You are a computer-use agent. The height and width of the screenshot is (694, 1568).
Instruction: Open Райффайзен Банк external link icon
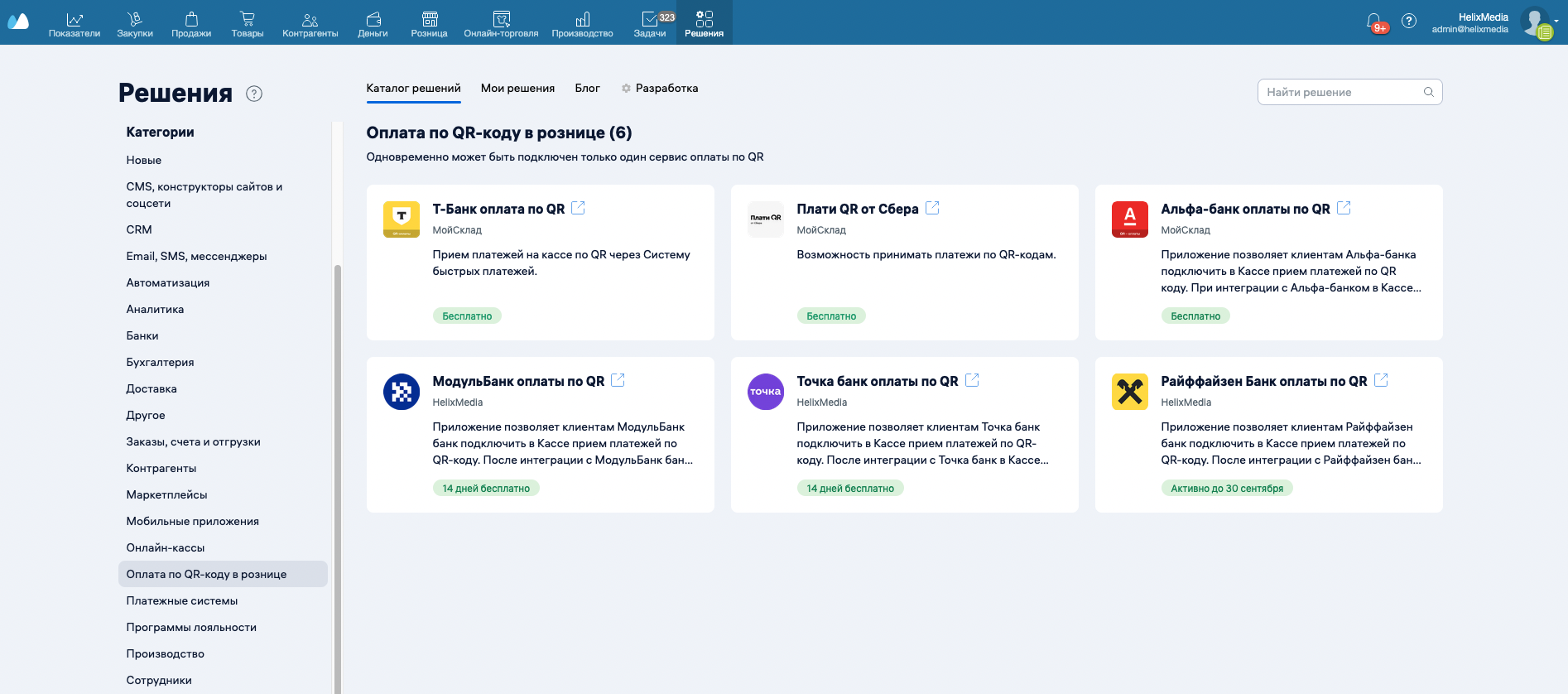click(1381, 380)
